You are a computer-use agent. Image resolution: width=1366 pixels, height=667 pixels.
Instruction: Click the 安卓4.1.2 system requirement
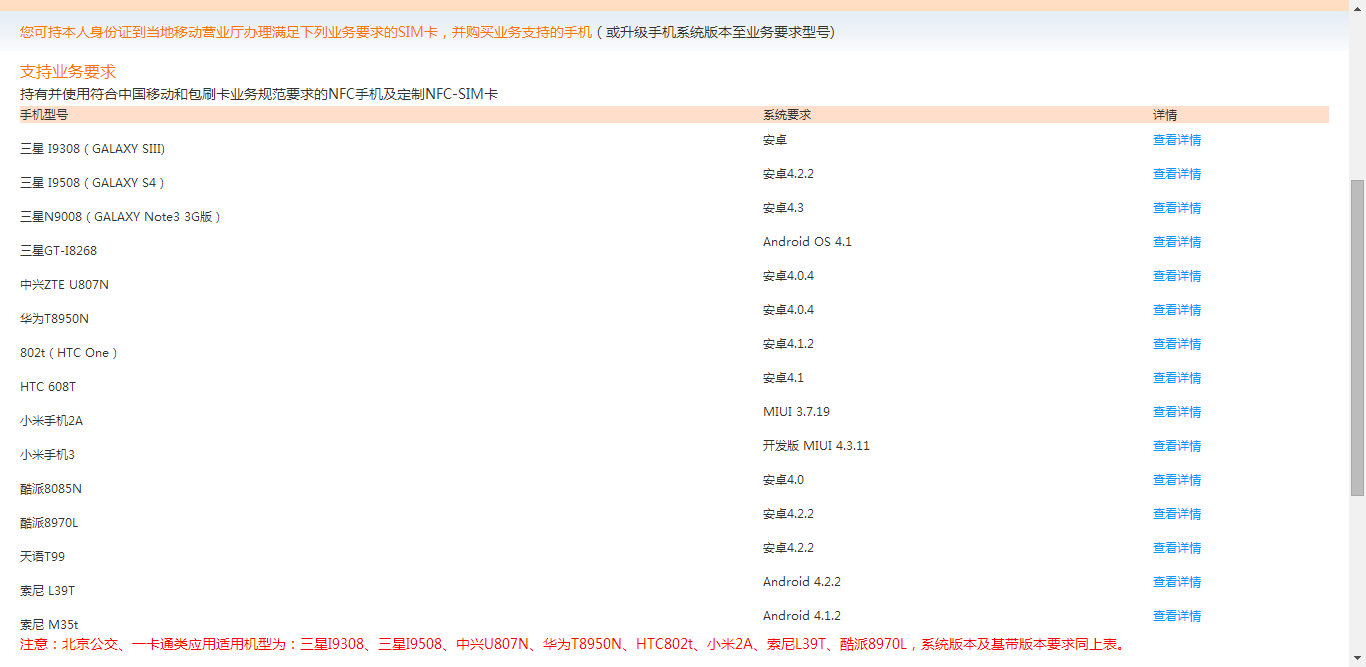coord(788,344)
